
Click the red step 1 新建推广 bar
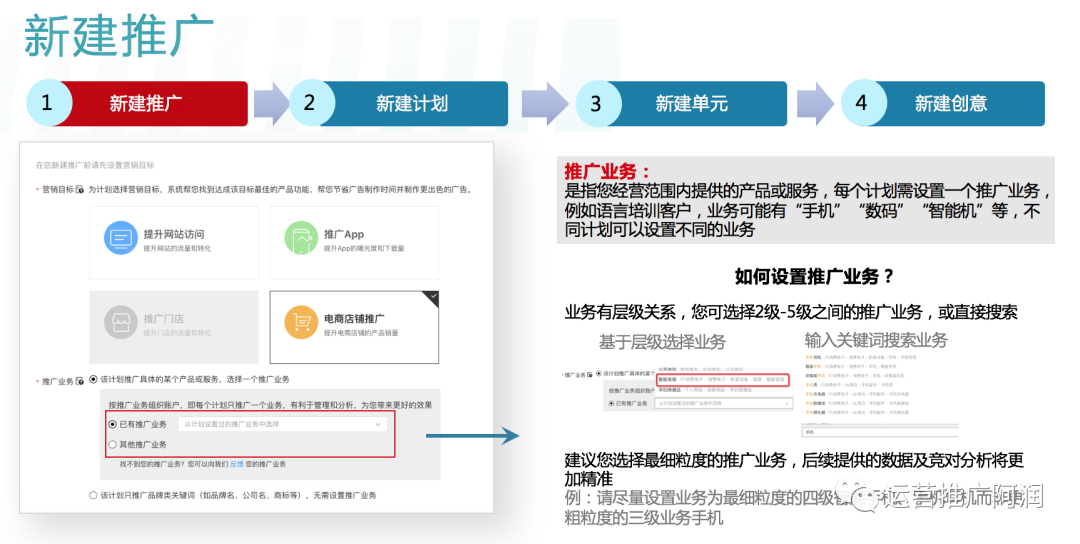click(x=137, y=103)
